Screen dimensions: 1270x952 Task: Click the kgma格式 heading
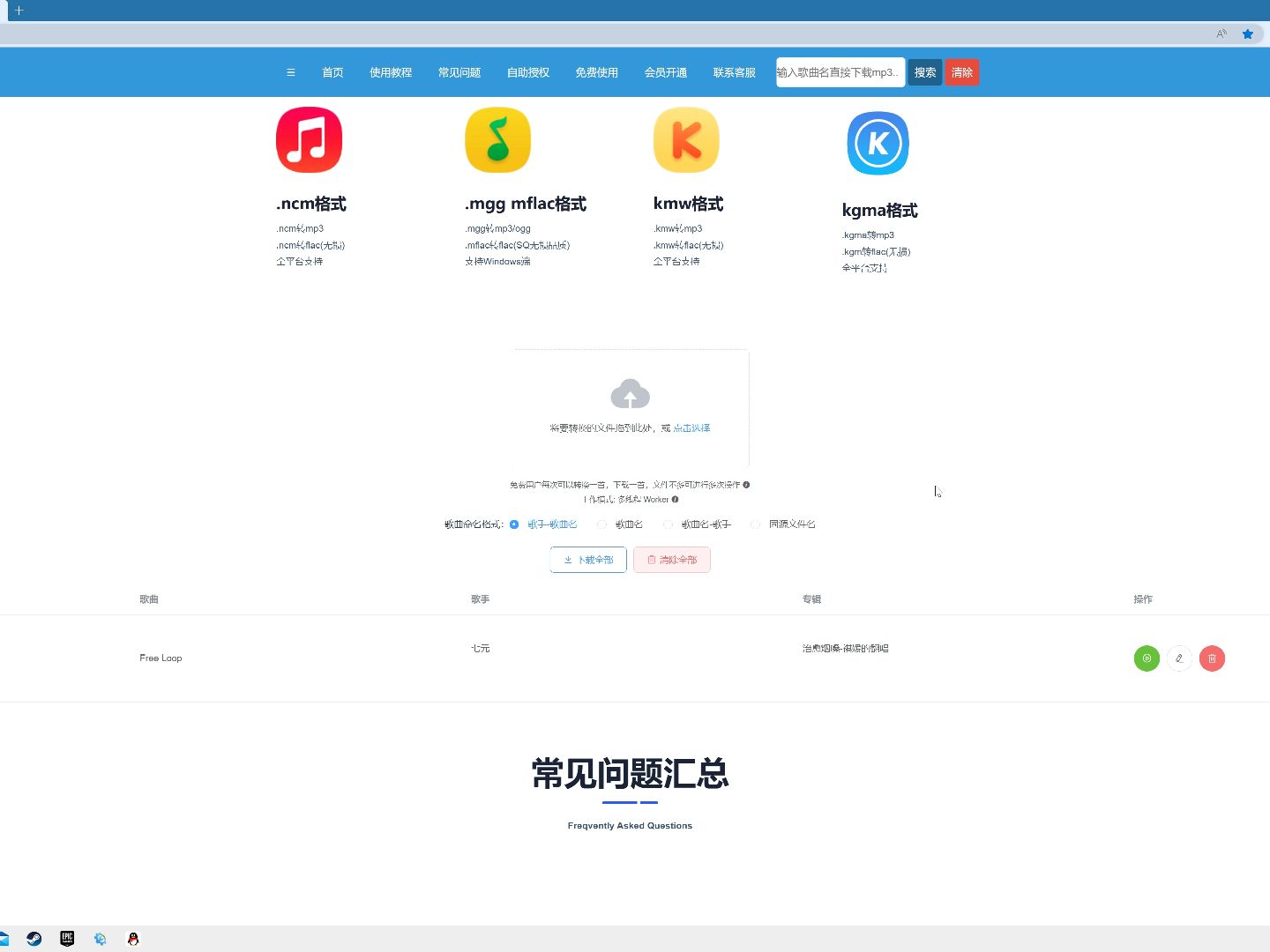(x=880, y=211)
